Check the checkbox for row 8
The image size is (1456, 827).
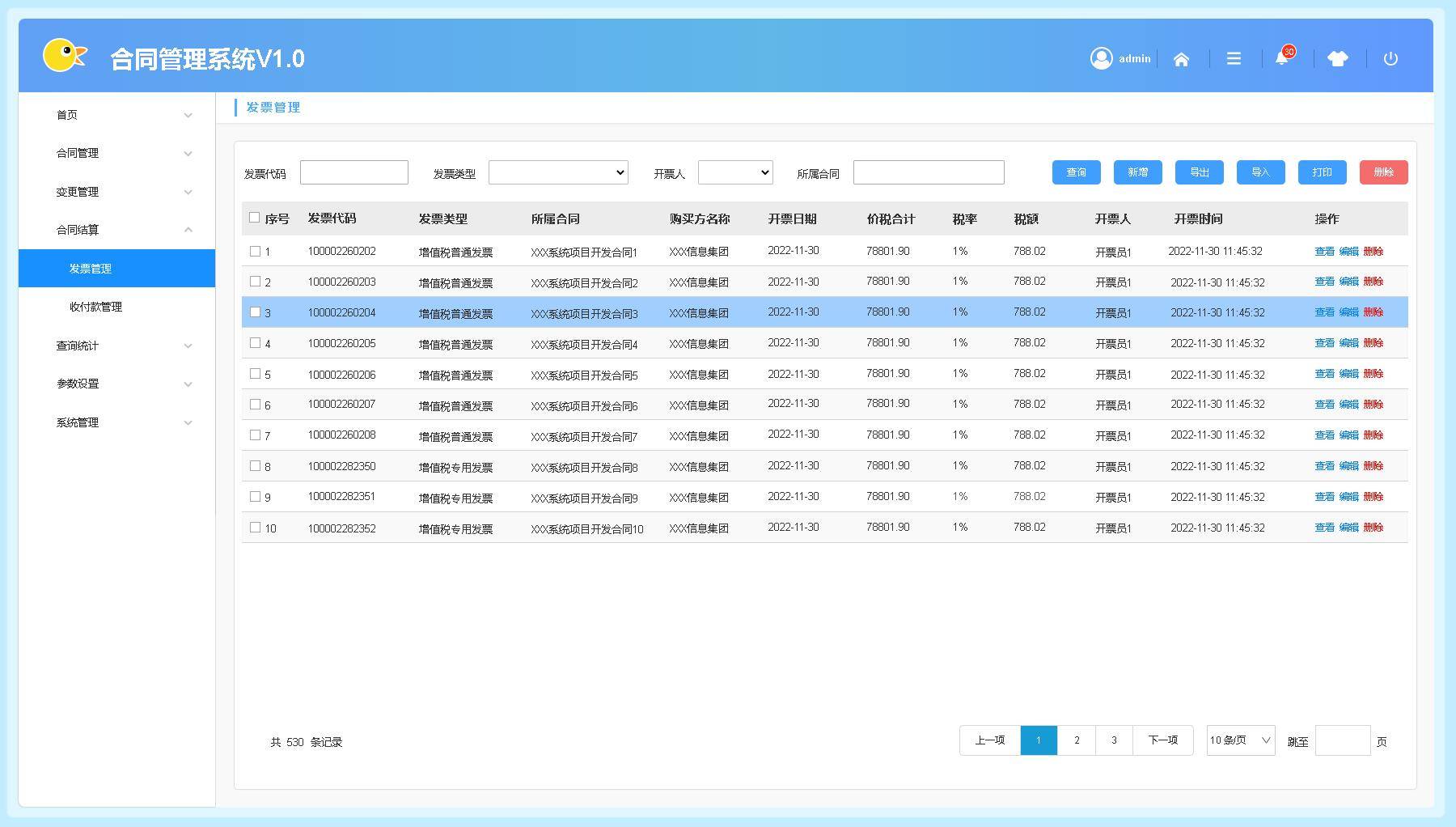255,466
